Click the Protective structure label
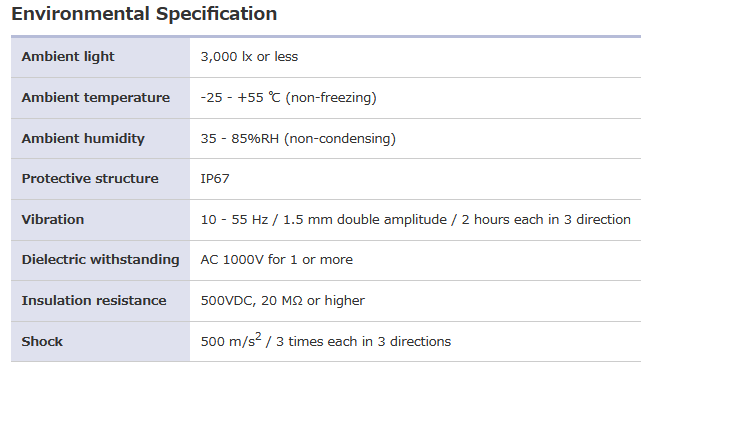 point(90,179)
